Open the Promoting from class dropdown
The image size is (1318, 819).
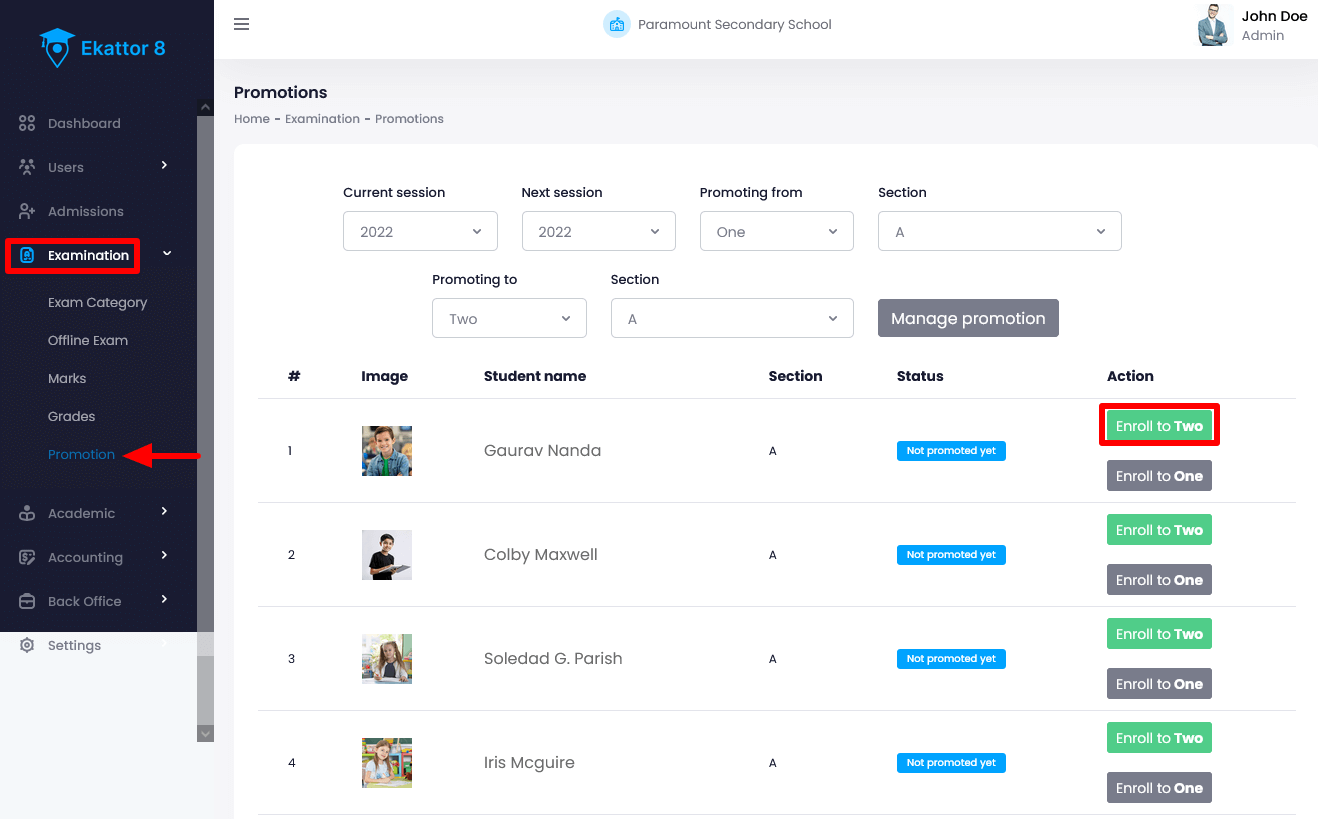pyautogui.click(x=776, y=232)
